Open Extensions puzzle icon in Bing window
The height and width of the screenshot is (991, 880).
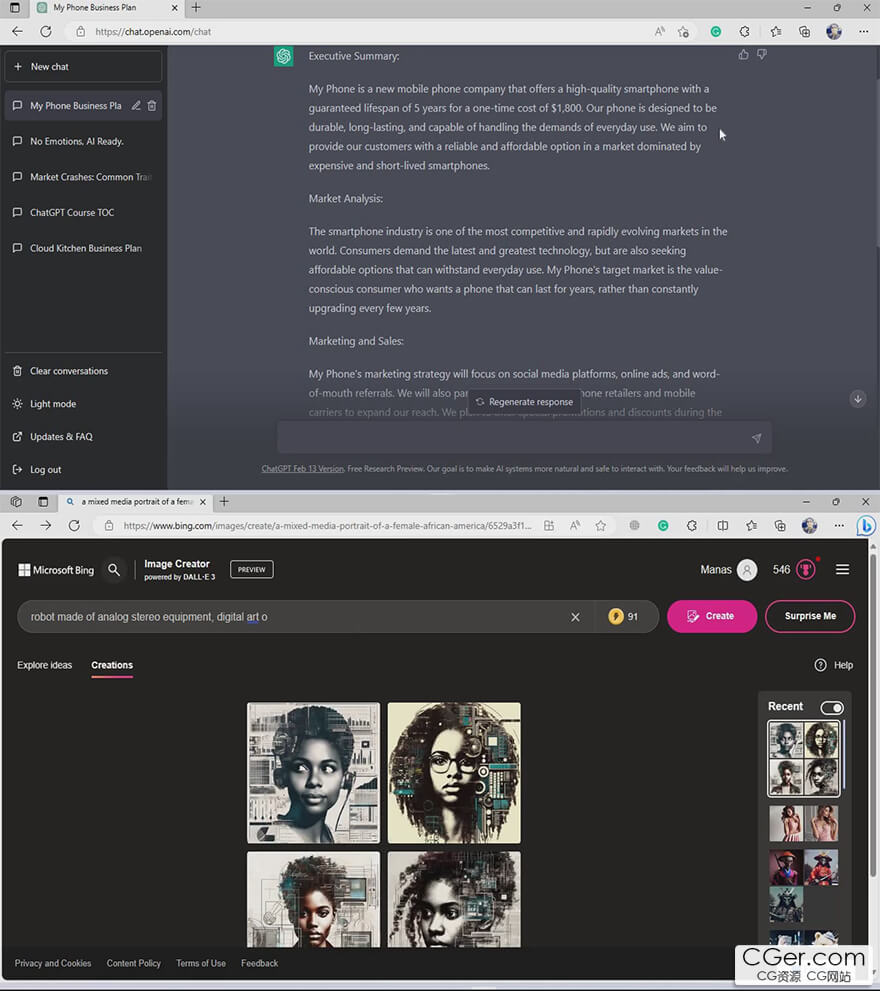[x=692, y=526]
